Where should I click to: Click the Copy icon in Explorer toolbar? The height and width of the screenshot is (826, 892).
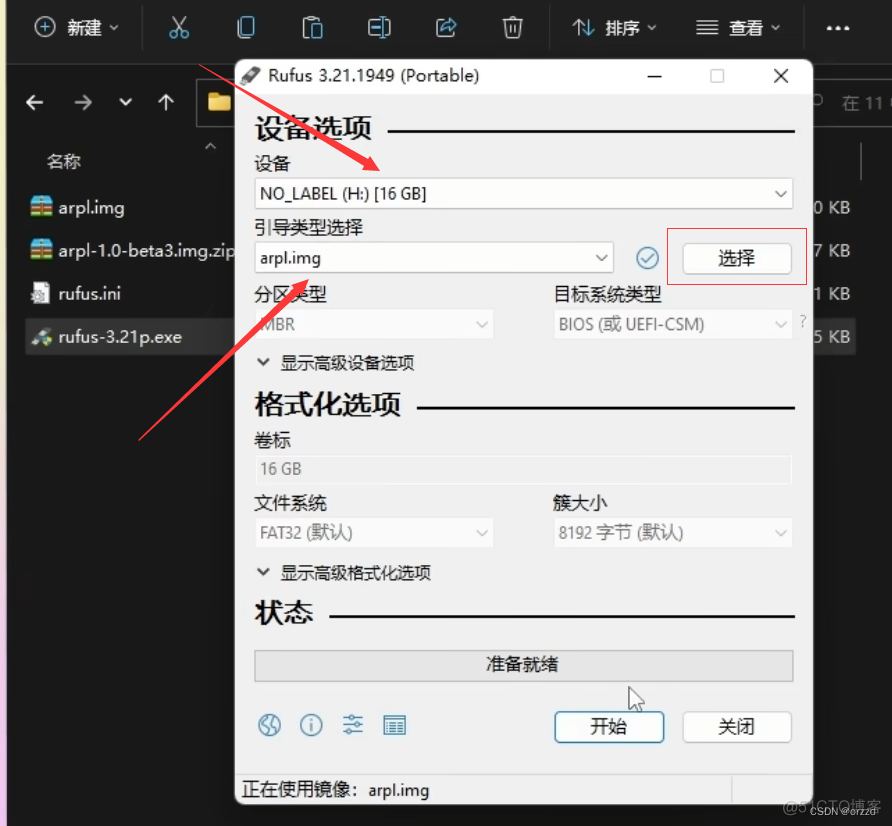click(246, 27)
